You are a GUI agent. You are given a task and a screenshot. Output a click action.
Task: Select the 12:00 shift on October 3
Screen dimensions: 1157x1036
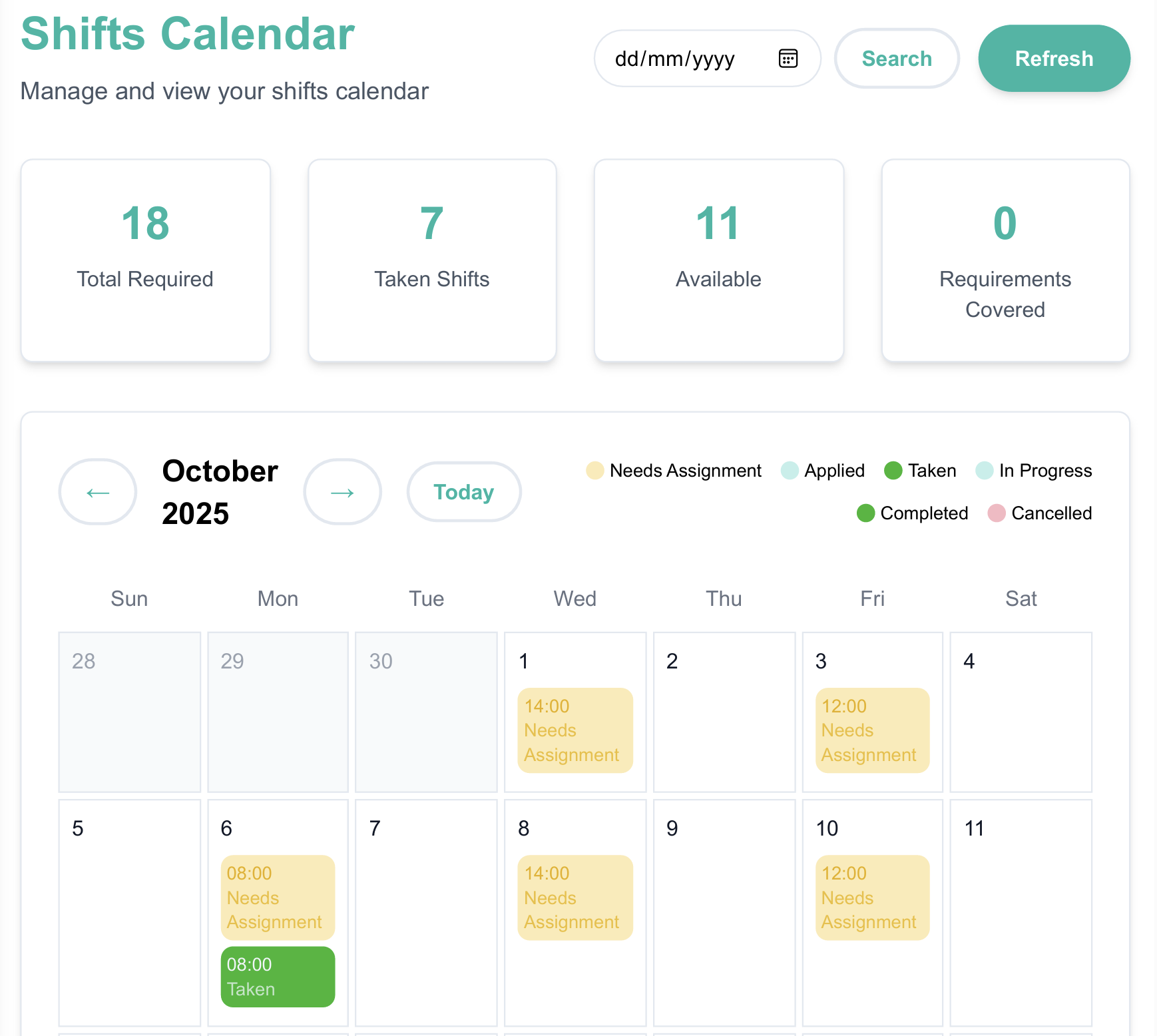[872, 730]
